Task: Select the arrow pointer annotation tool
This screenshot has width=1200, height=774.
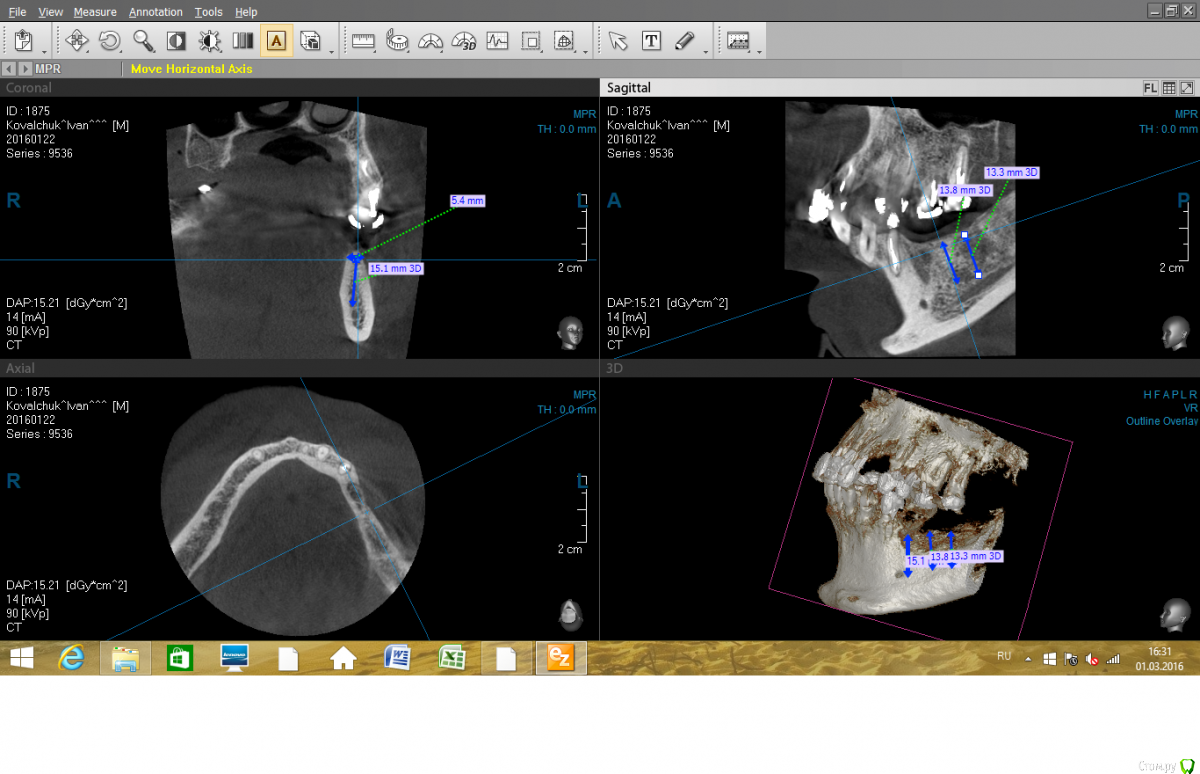Action: 618,41
